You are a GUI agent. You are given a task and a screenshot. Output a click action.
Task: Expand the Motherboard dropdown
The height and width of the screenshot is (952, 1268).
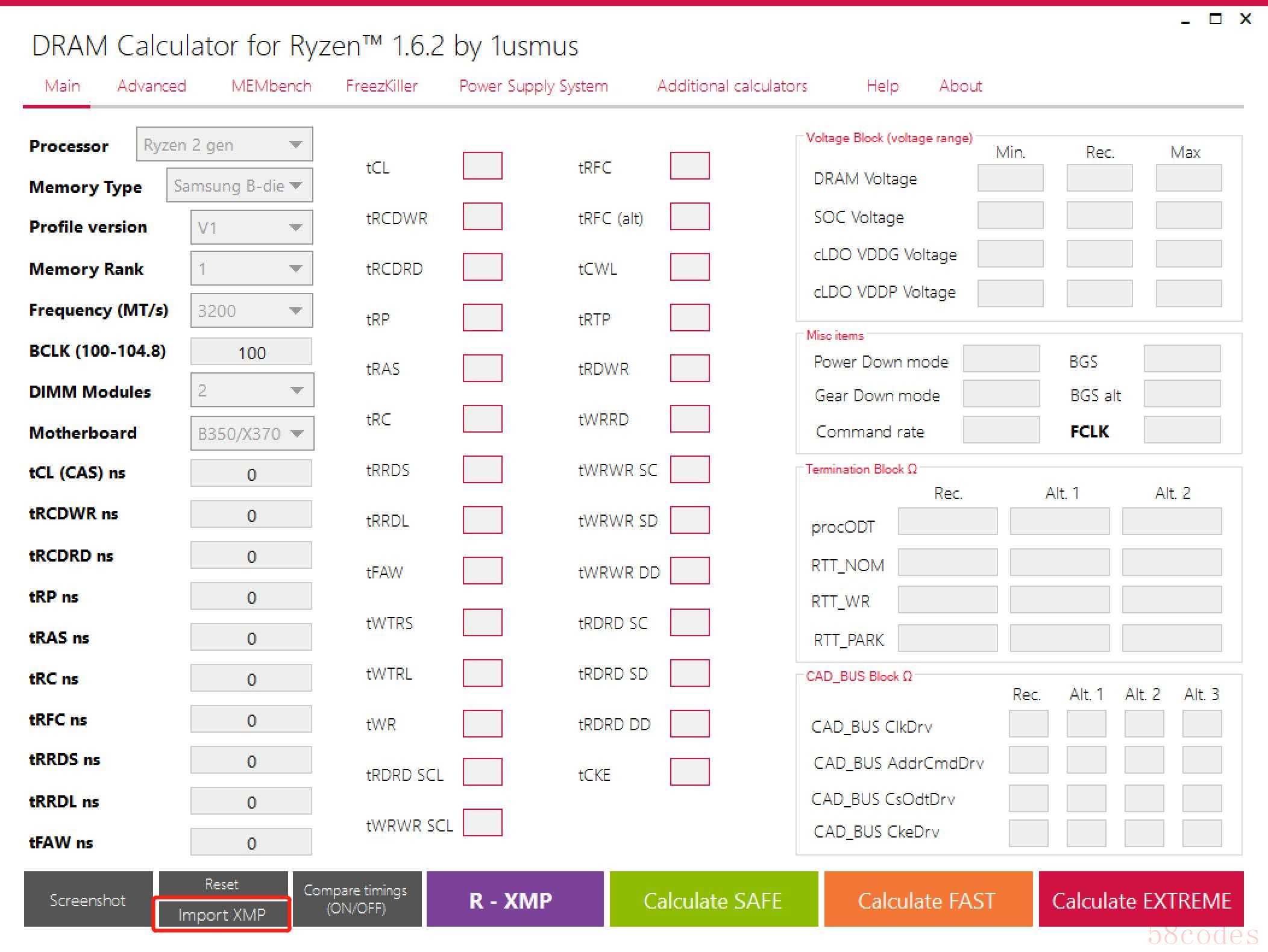point(252,433)
